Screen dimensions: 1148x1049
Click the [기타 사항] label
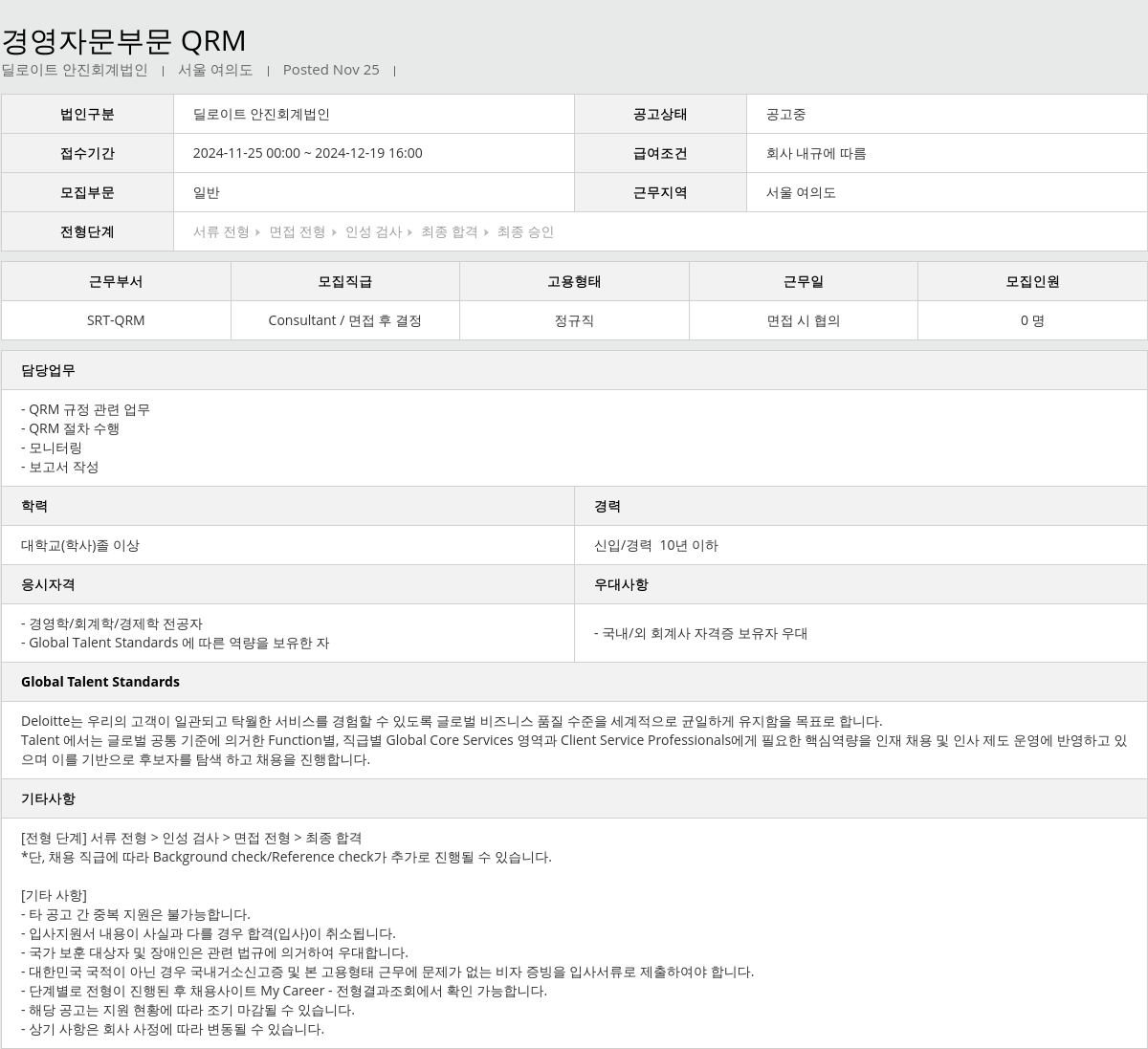(54, 895)
